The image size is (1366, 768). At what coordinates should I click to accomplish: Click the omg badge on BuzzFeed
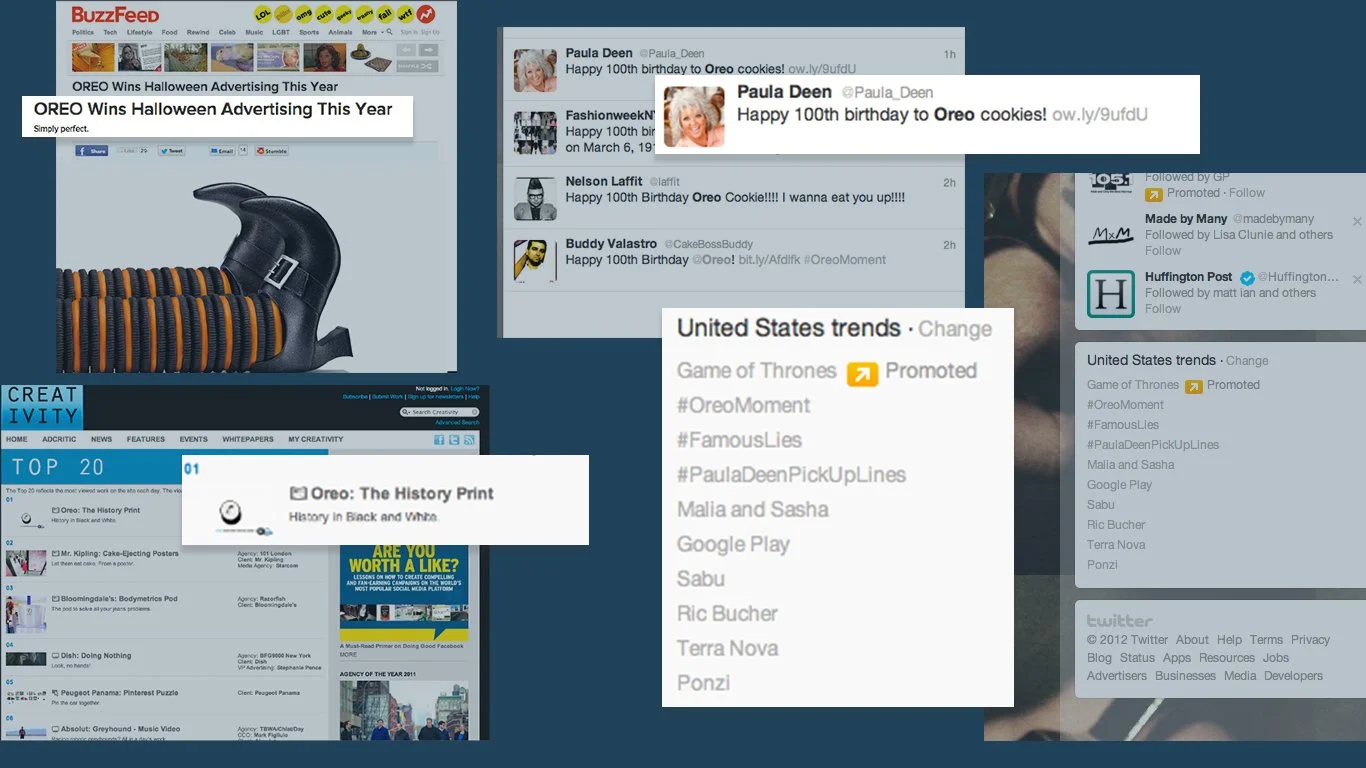[304, 14]
